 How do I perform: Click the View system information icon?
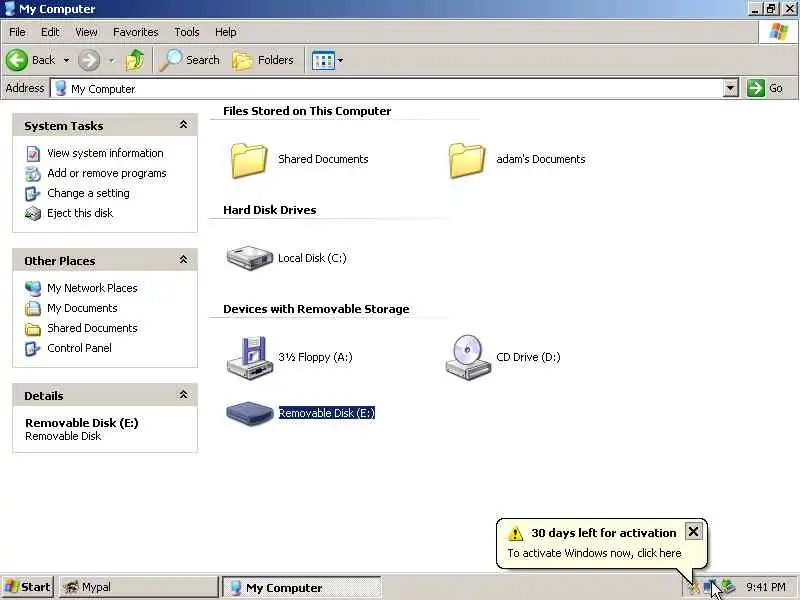[x=33, y=154]
